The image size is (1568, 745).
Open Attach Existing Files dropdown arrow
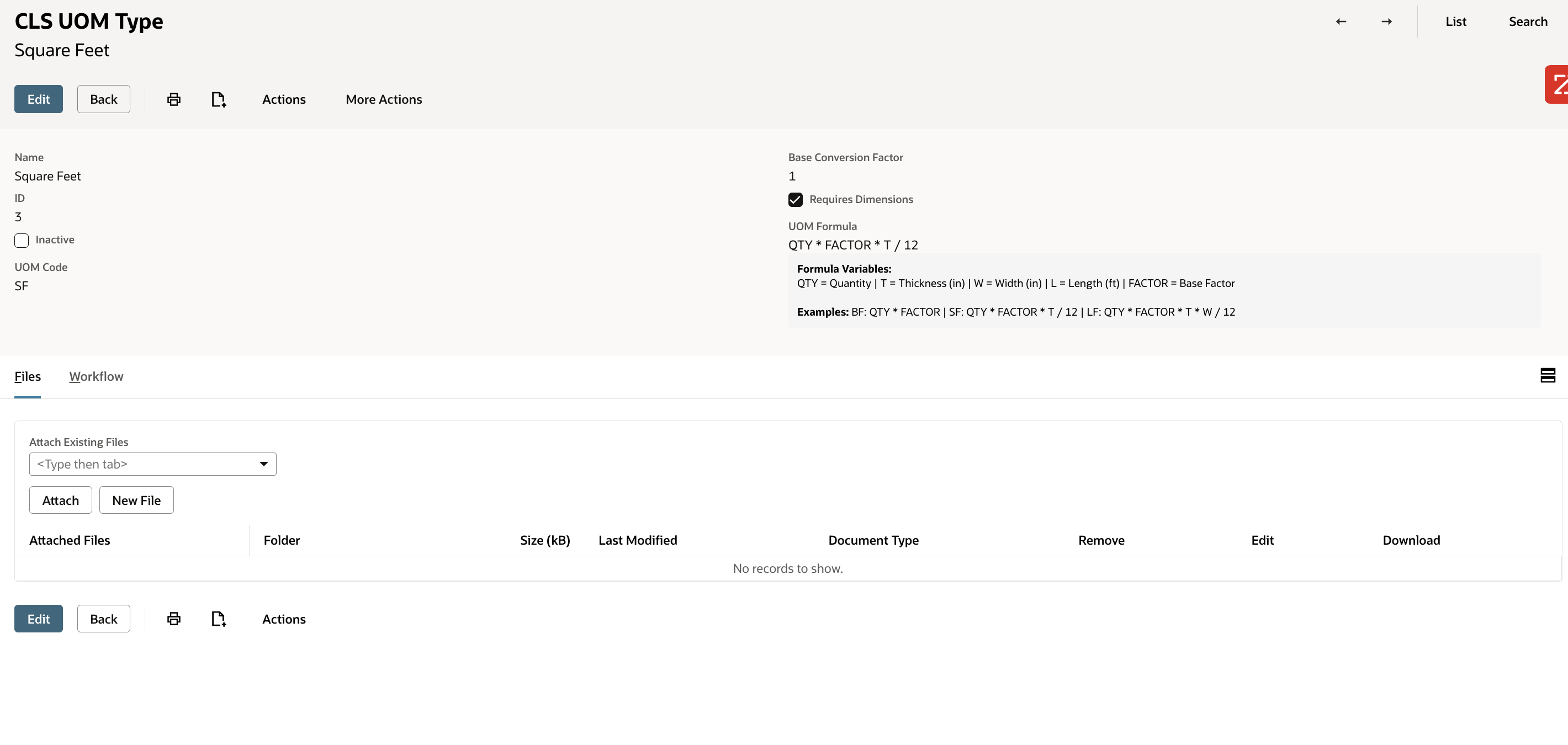(x=263, y=464)
